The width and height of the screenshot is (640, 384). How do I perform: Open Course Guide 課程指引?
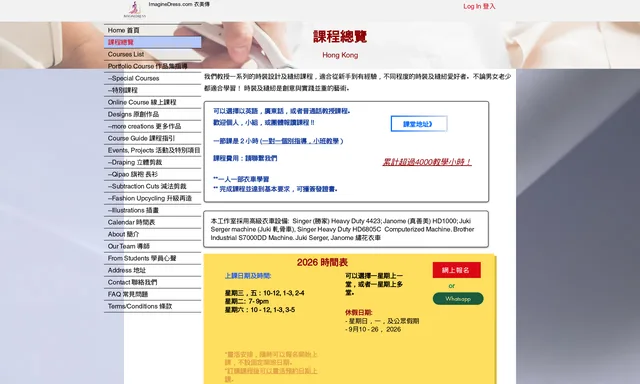152,138
